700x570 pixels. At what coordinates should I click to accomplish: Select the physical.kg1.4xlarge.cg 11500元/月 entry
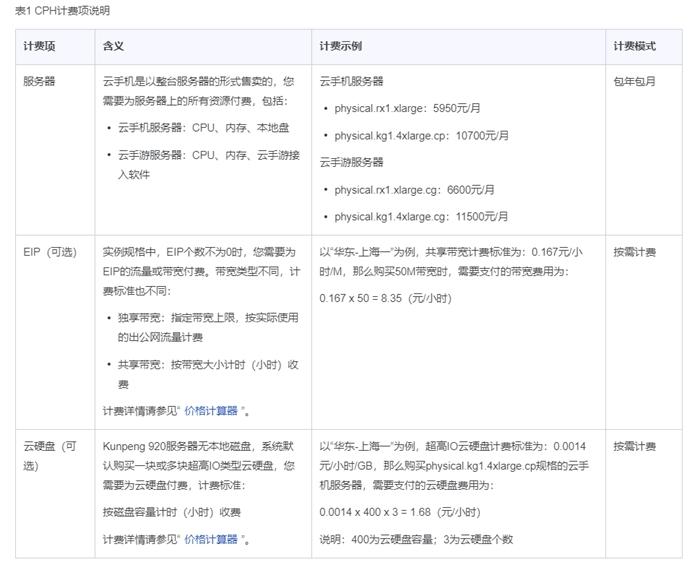click(421, 216)
